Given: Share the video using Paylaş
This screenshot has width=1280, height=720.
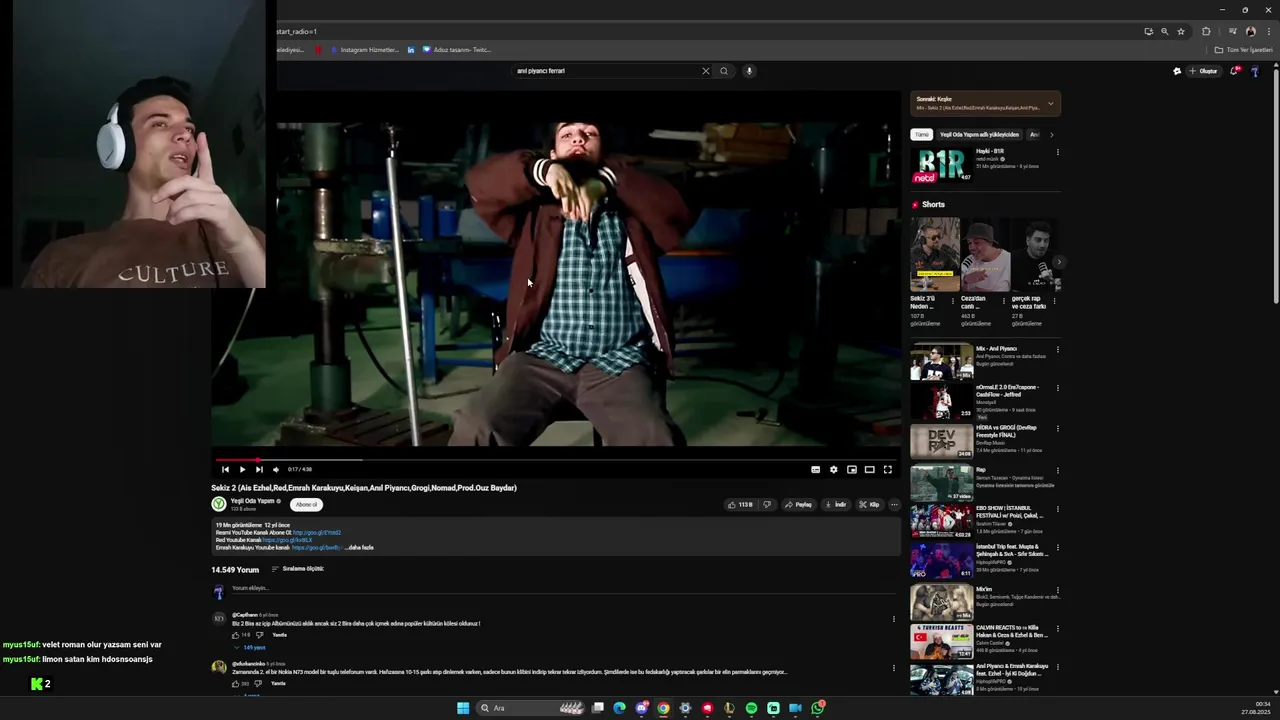Looking at the screenshot, I should 798,505.
